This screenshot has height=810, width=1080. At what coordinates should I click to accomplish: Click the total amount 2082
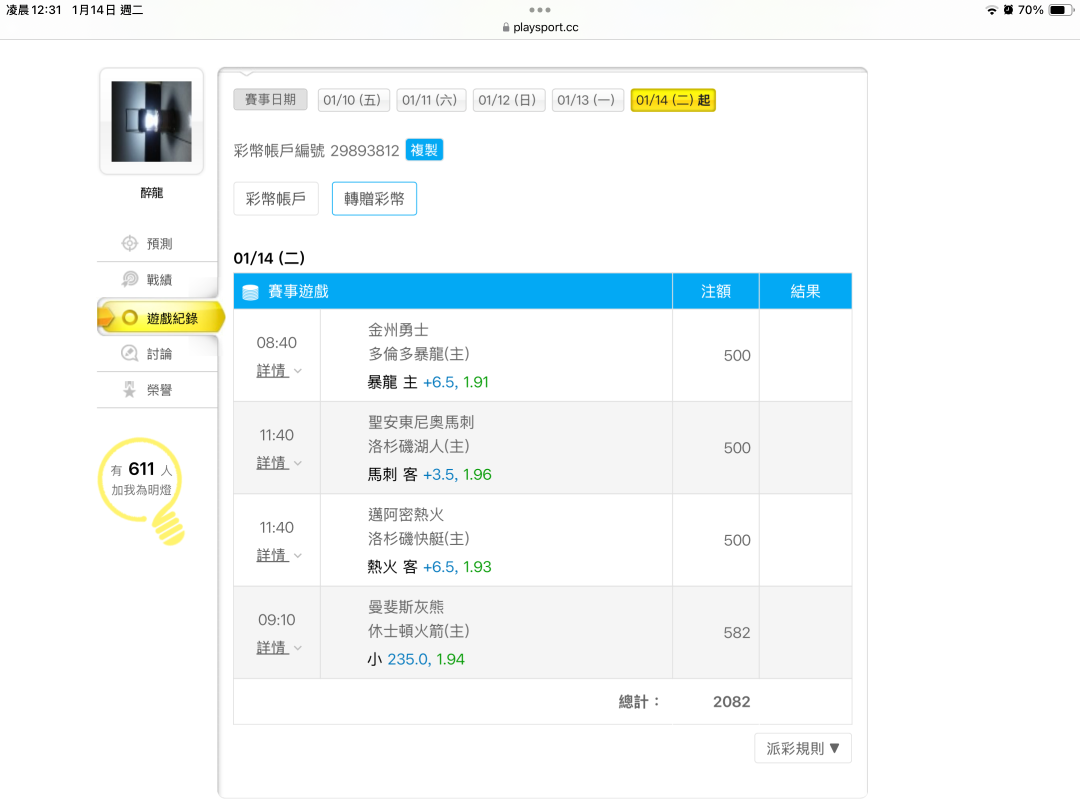tap(731, 702)
